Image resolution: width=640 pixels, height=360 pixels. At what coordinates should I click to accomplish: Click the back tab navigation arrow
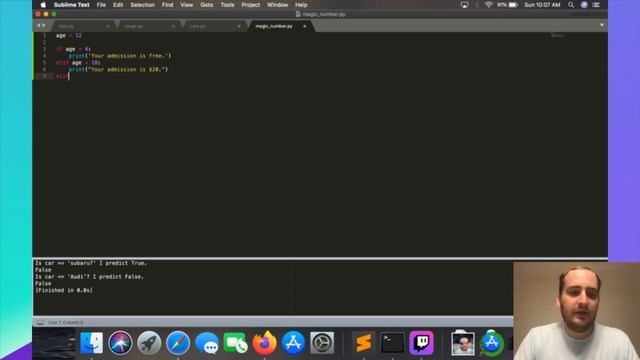pyautogui.click(x=39, y=25)
